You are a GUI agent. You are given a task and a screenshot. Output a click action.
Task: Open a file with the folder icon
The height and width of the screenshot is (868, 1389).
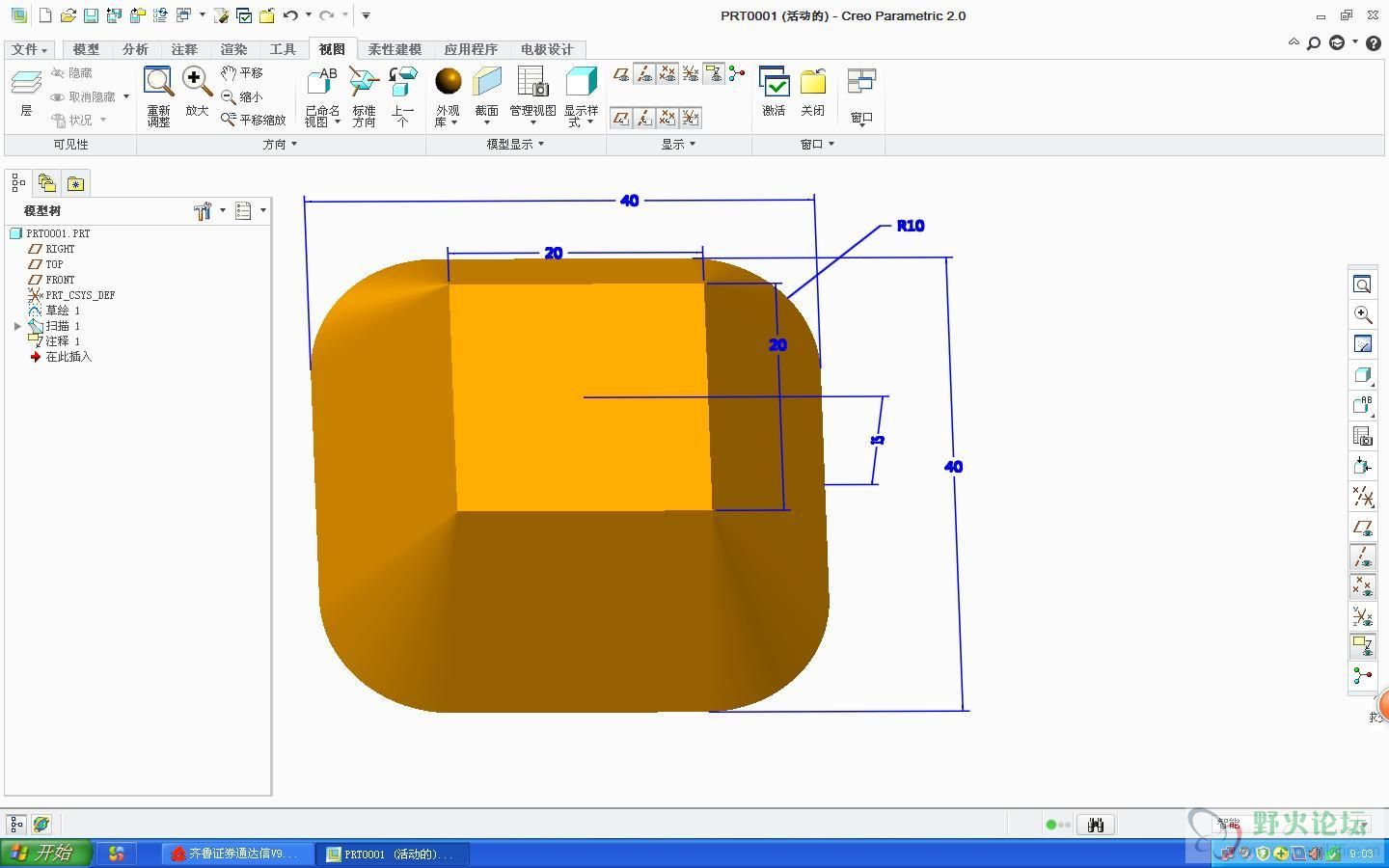coord(68,15)
